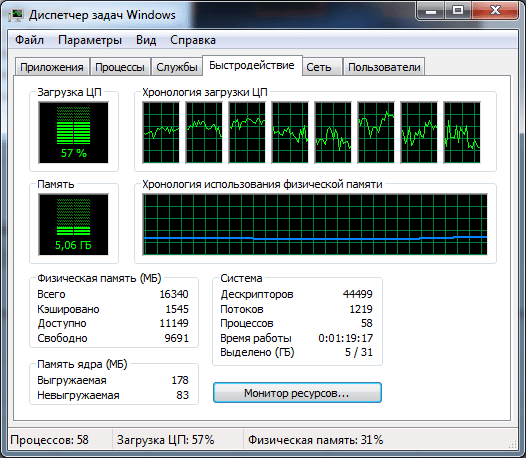This screenshot has height=458, width=526.
Task: Click the first CPU core history graph
Action: (161, 133)
